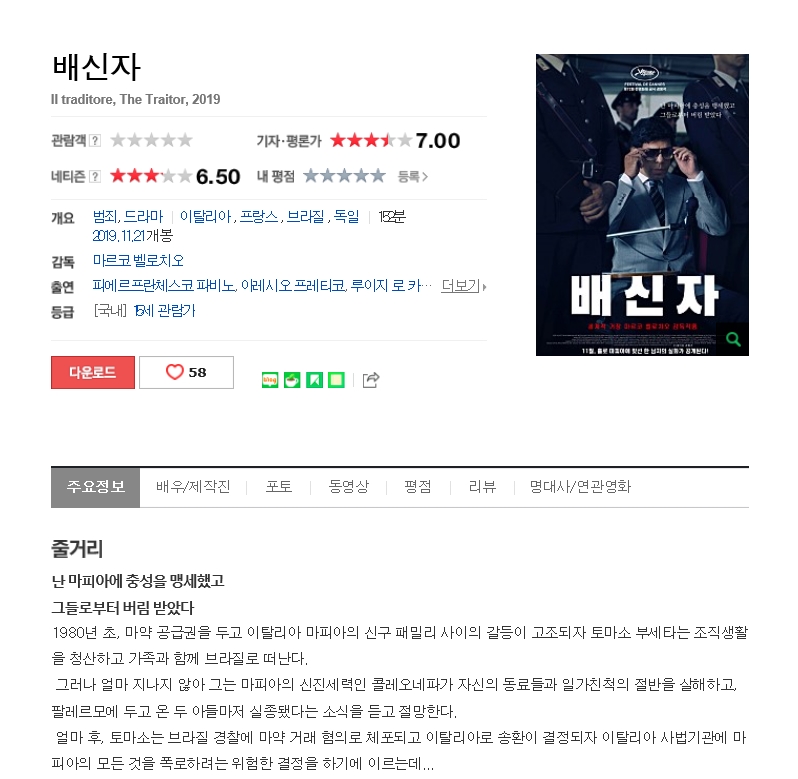The width and height of the screenshot is (798, 779).
Task: Click the green bookmark share icon
Action: pyautogui.click(x=315, y=380)
